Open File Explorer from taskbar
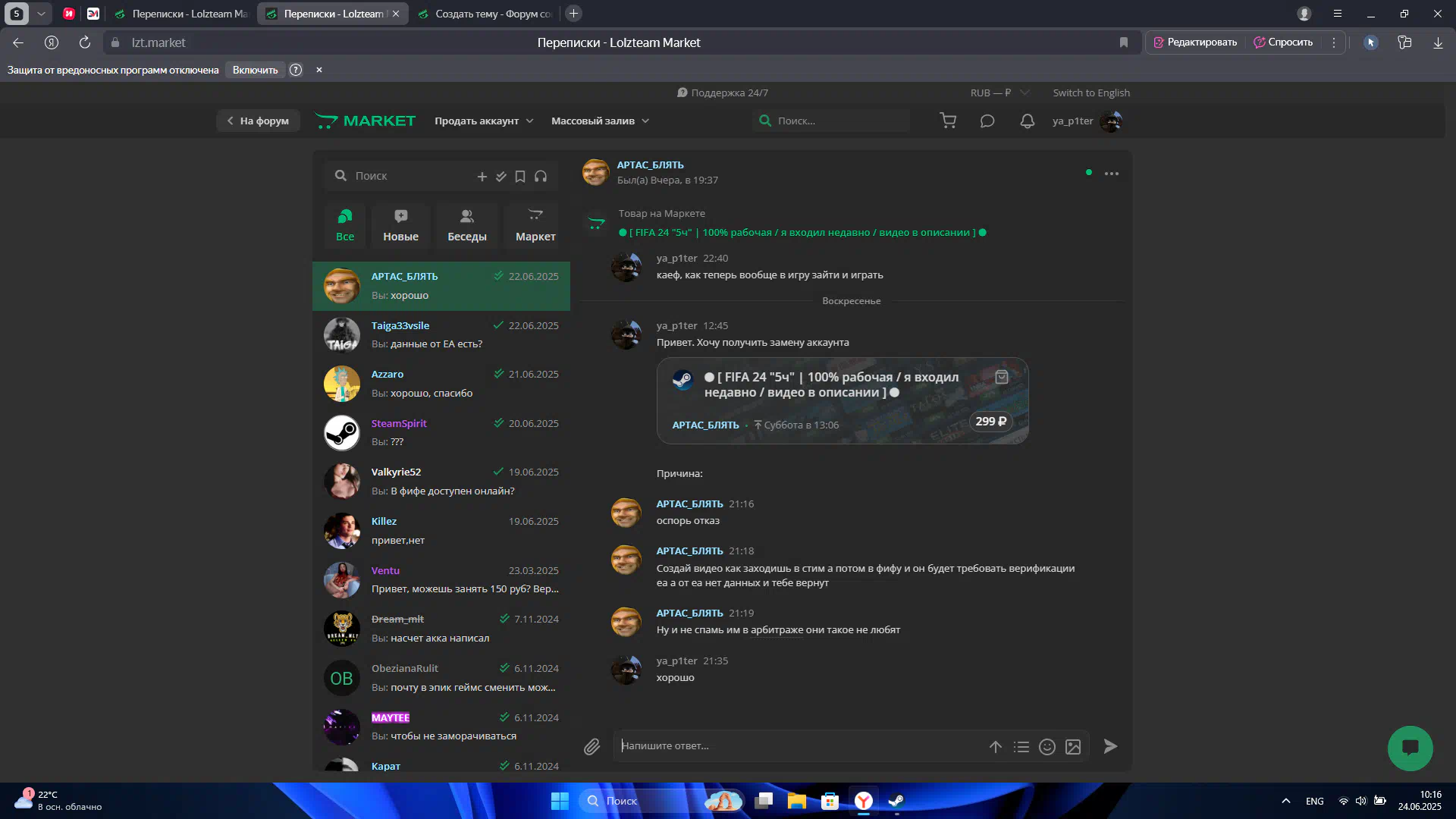The height and width of the screenshot is (819, 1456). (x=796, y=801)
